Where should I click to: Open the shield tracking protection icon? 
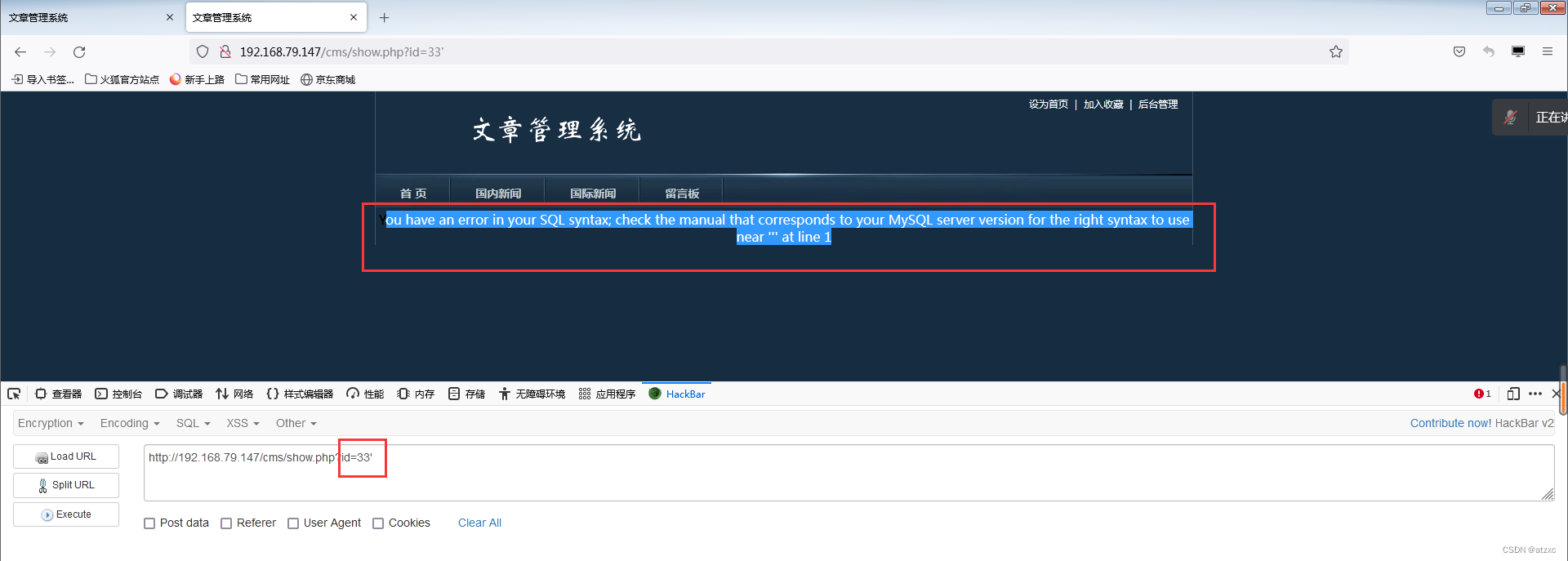pos(203,51)
